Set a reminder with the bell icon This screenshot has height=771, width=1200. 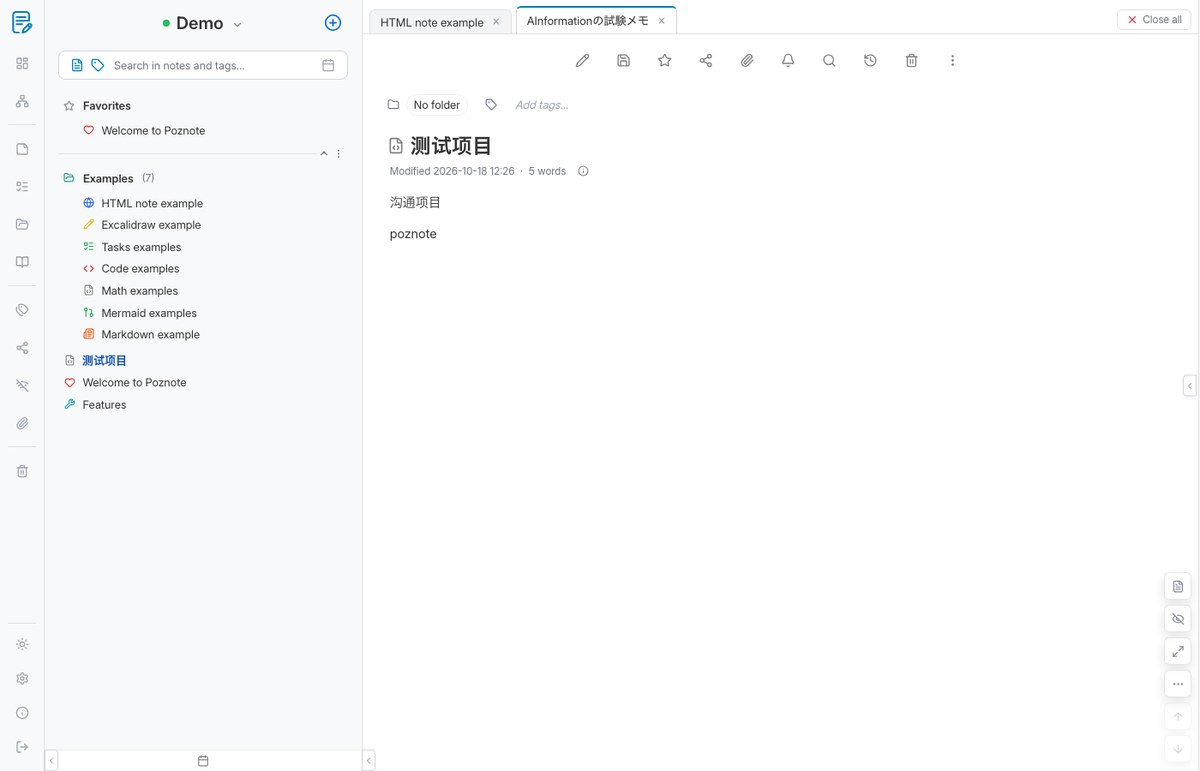[x=788, y=61]
